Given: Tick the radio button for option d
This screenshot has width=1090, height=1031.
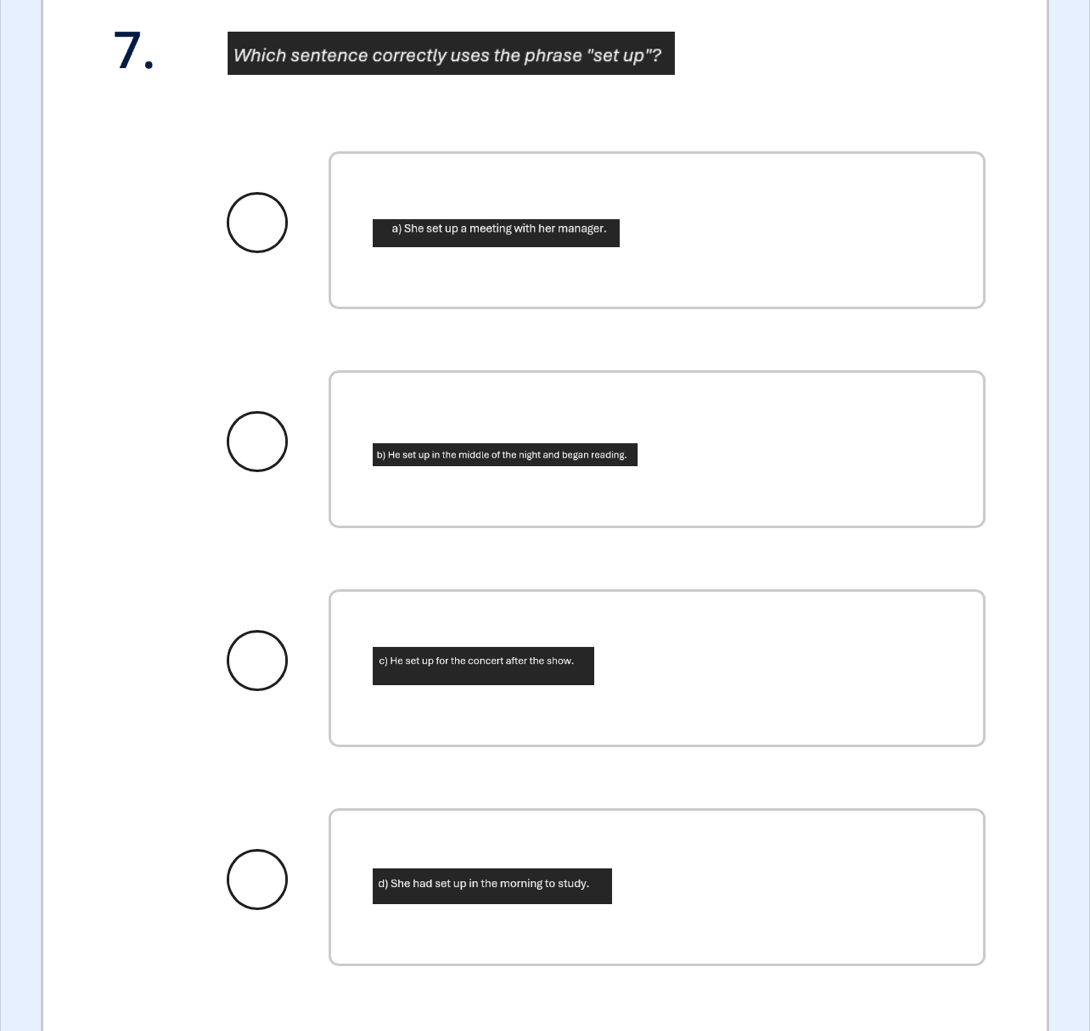Looking at the screenshot, I should click(x=257, y=879).
